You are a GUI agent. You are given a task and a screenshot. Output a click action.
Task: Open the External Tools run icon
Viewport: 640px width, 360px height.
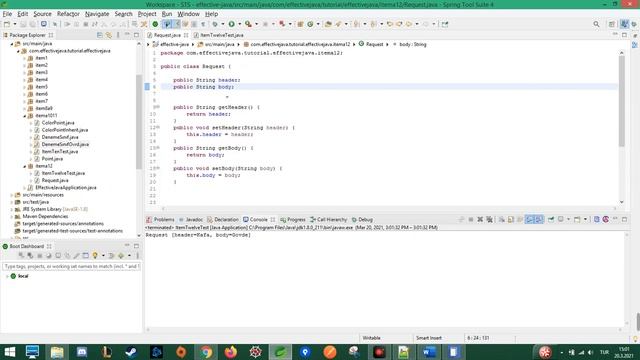(x=248, y=24)
